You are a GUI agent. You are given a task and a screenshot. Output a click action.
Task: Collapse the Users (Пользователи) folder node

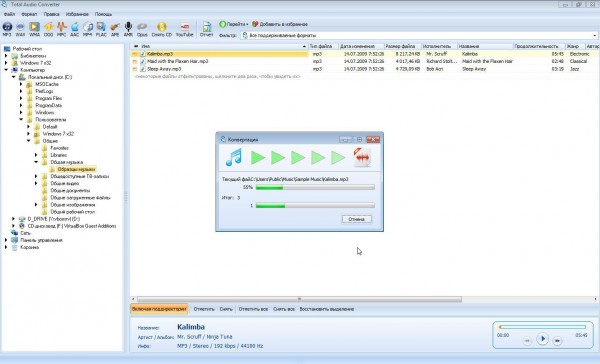pyautogui.click(x=21, y=119)
